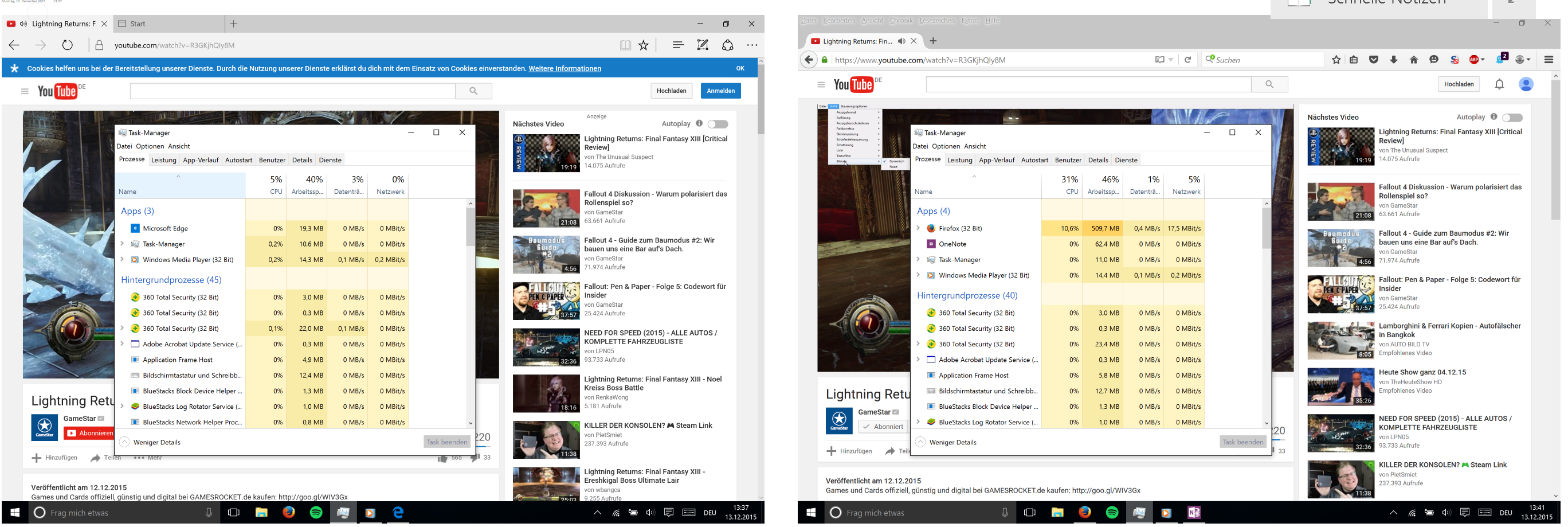Image resolution: width=1568 pixels, height=527 pixels.
Task: Show hidden tray icons on the left taskbar
Action: [597, 513]
